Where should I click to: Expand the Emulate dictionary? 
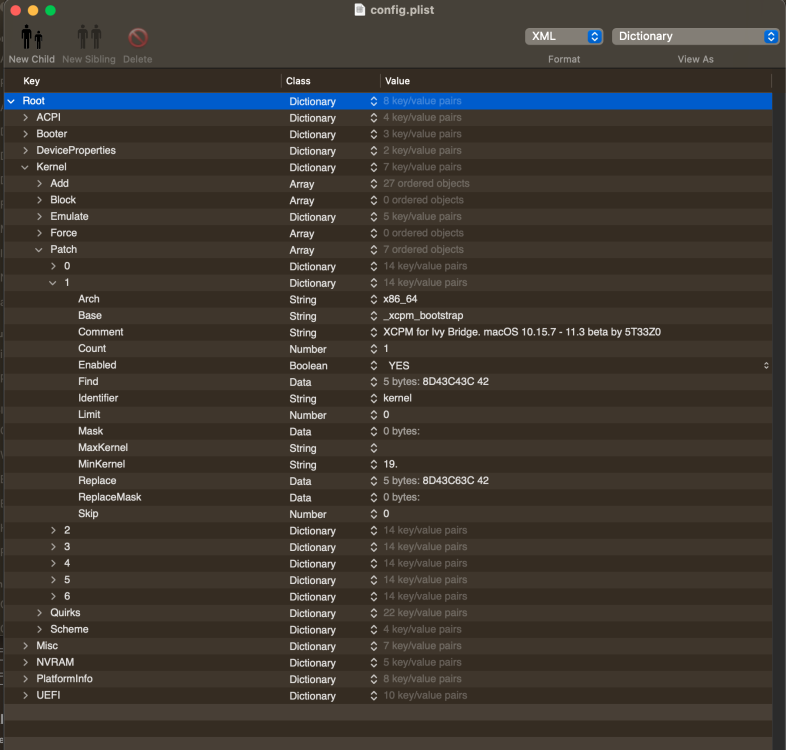39,217
